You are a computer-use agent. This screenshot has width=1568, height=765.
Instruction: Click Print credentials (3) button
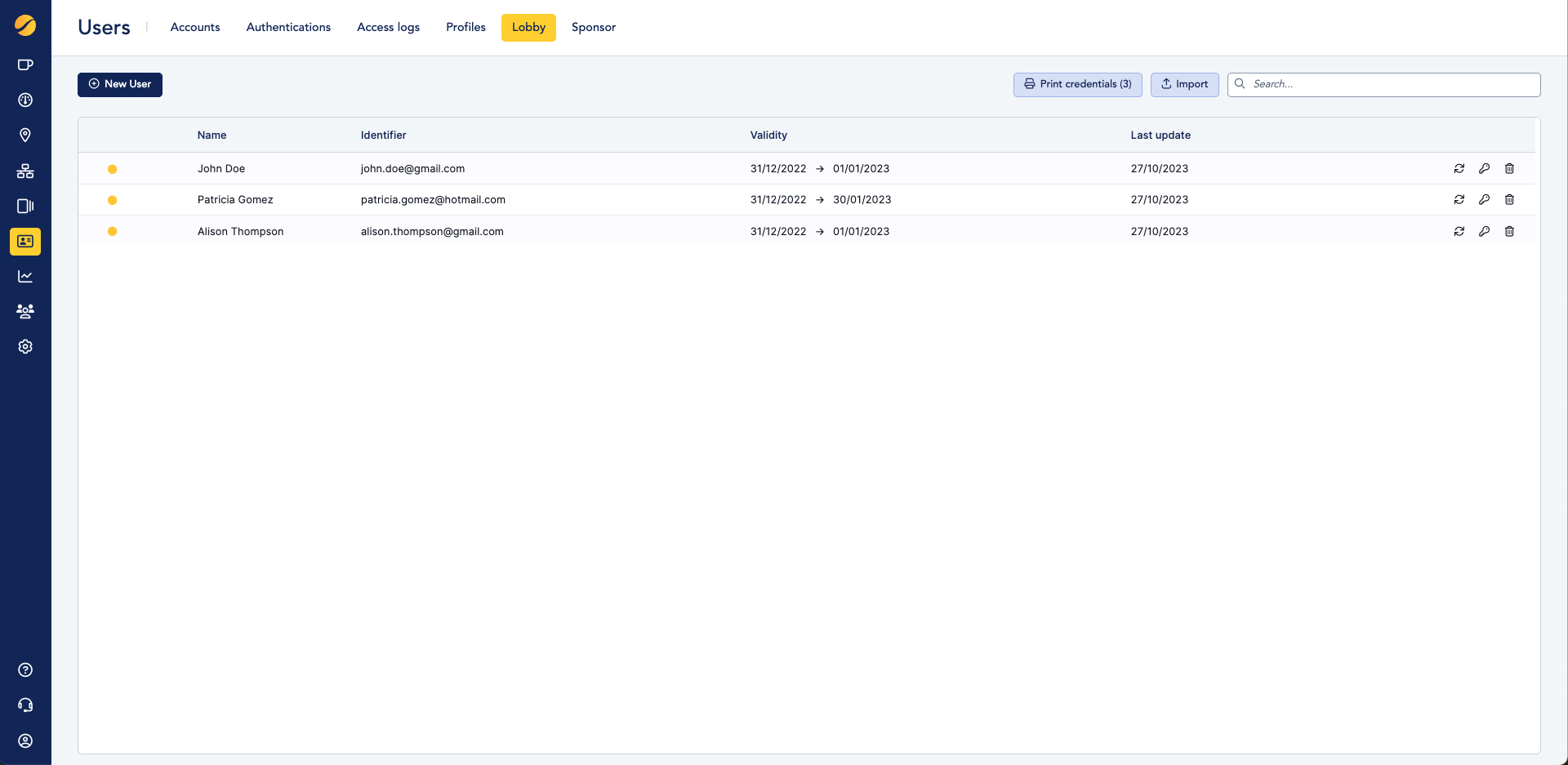(1077, 84)
